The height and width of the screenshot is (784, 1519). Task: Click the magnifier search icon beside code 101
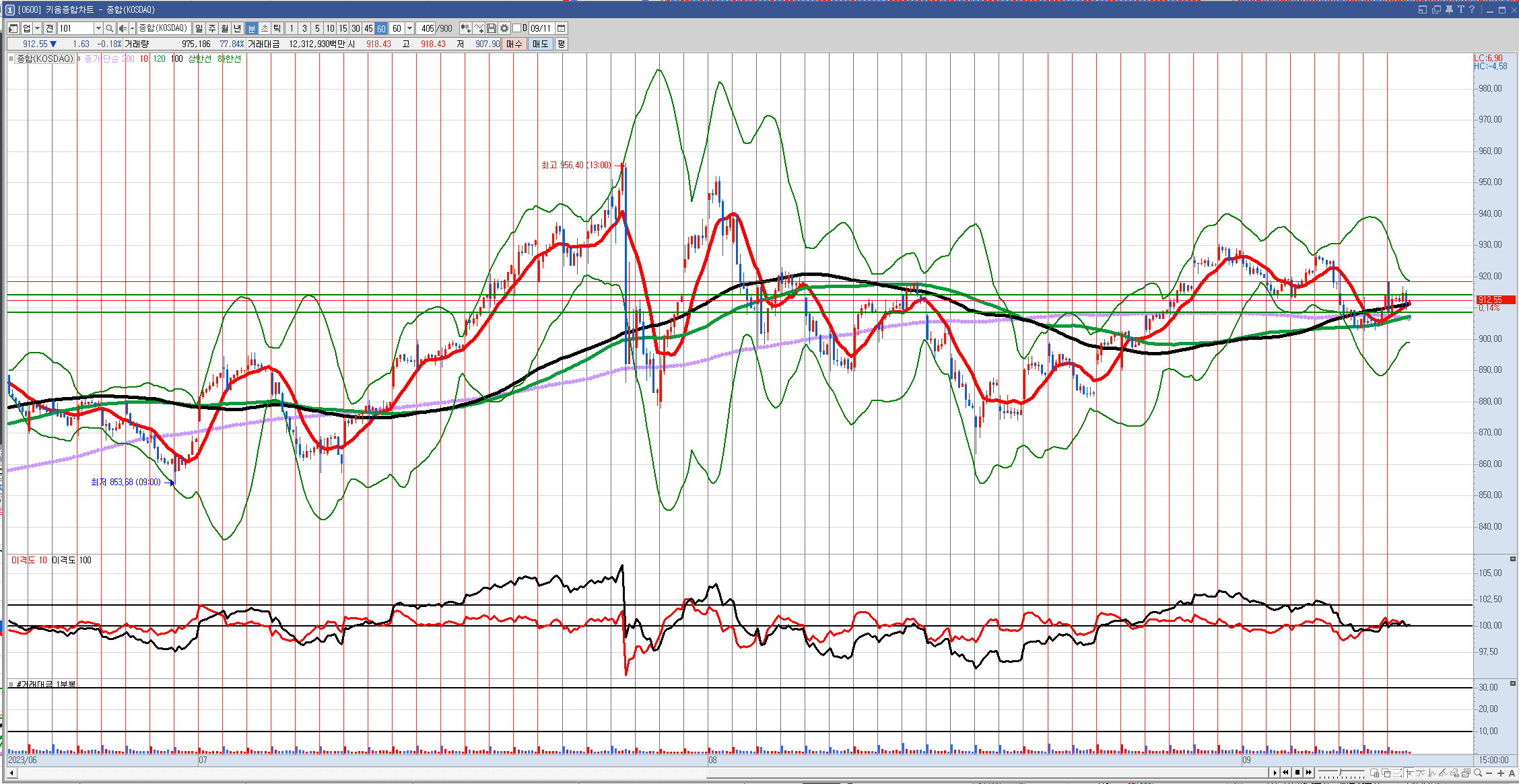tap(109, 28)
